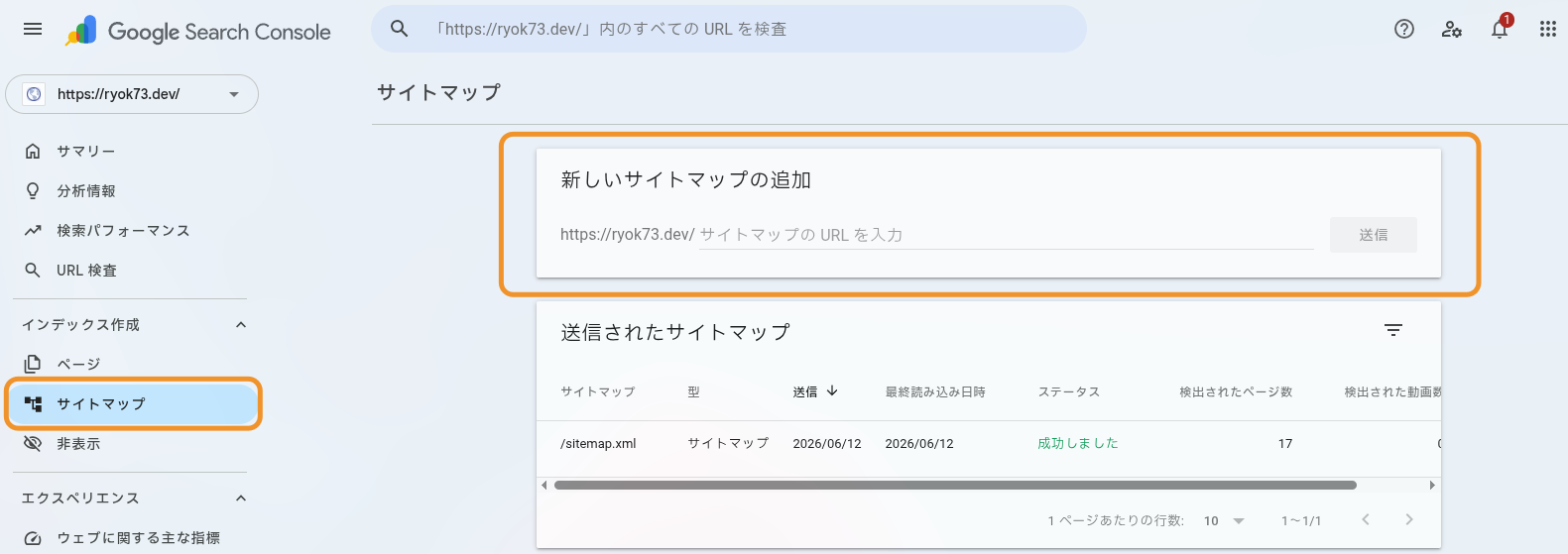
Task: Click the gauge icon for ウェブに関する主な指標
Action: coord(33,538)
